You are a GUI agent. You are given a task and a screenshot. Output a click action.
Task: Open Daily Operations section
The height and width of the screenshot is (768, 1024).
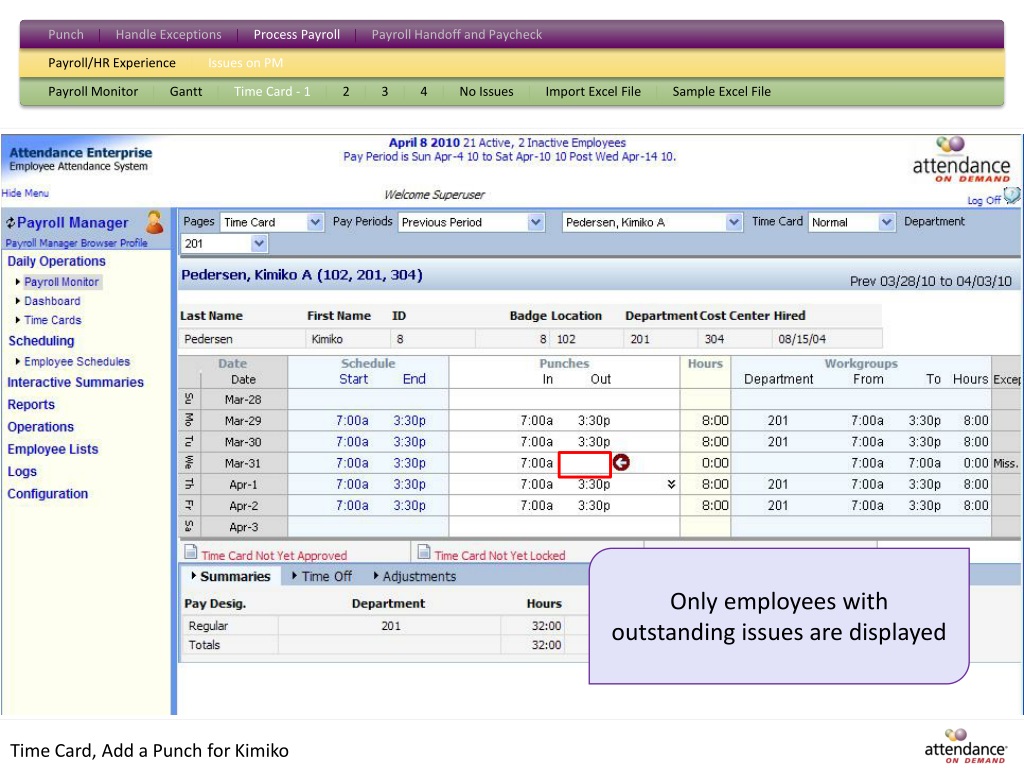click(56, 261)
